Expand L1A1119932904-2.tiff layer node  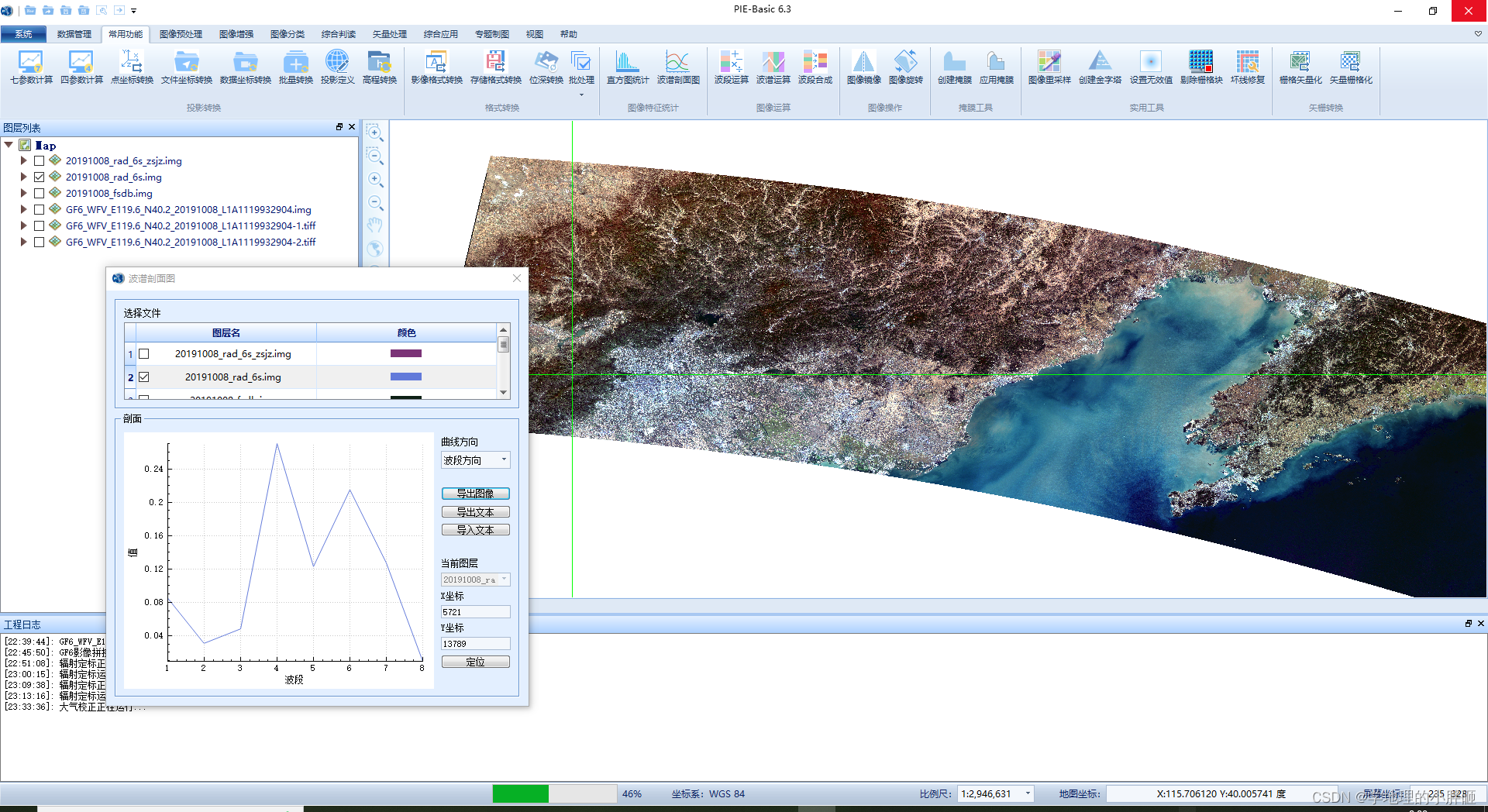(23, 243)
